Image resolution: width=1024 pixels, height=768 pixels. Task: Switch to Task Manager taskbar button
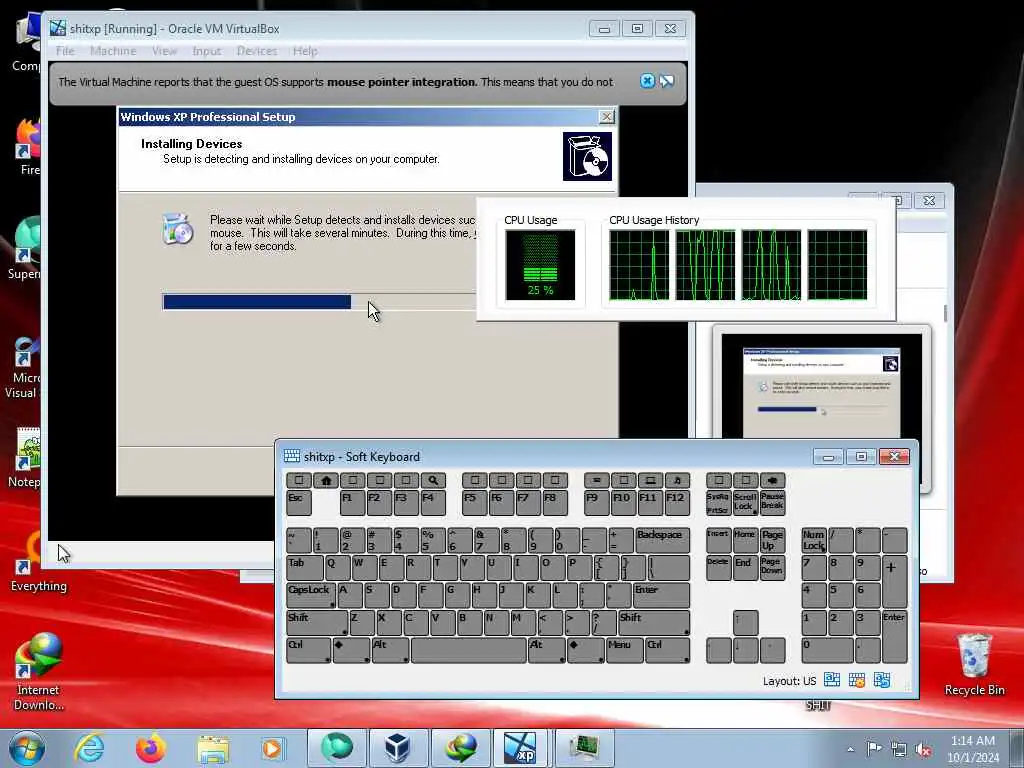[584, 748]
